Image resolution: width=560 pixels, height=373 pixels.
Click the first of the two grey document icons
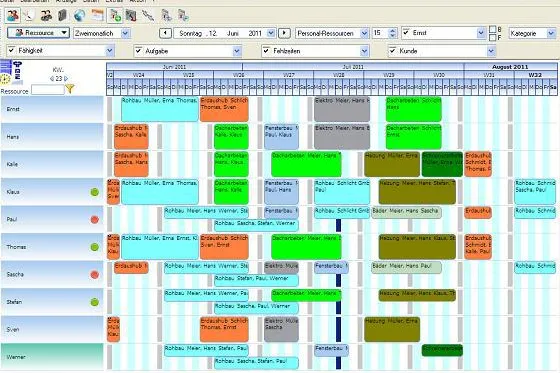tap(166, 15)
